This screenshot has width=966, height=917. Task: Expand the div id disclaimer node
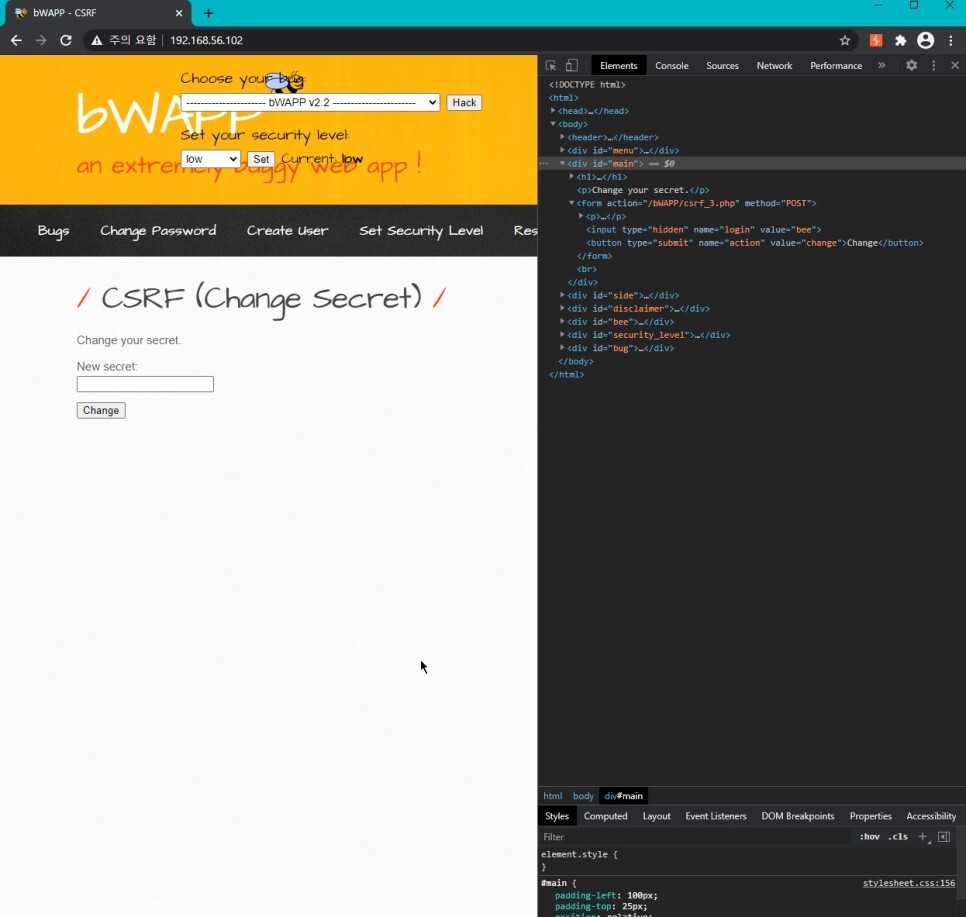click(x=562, y=308)
